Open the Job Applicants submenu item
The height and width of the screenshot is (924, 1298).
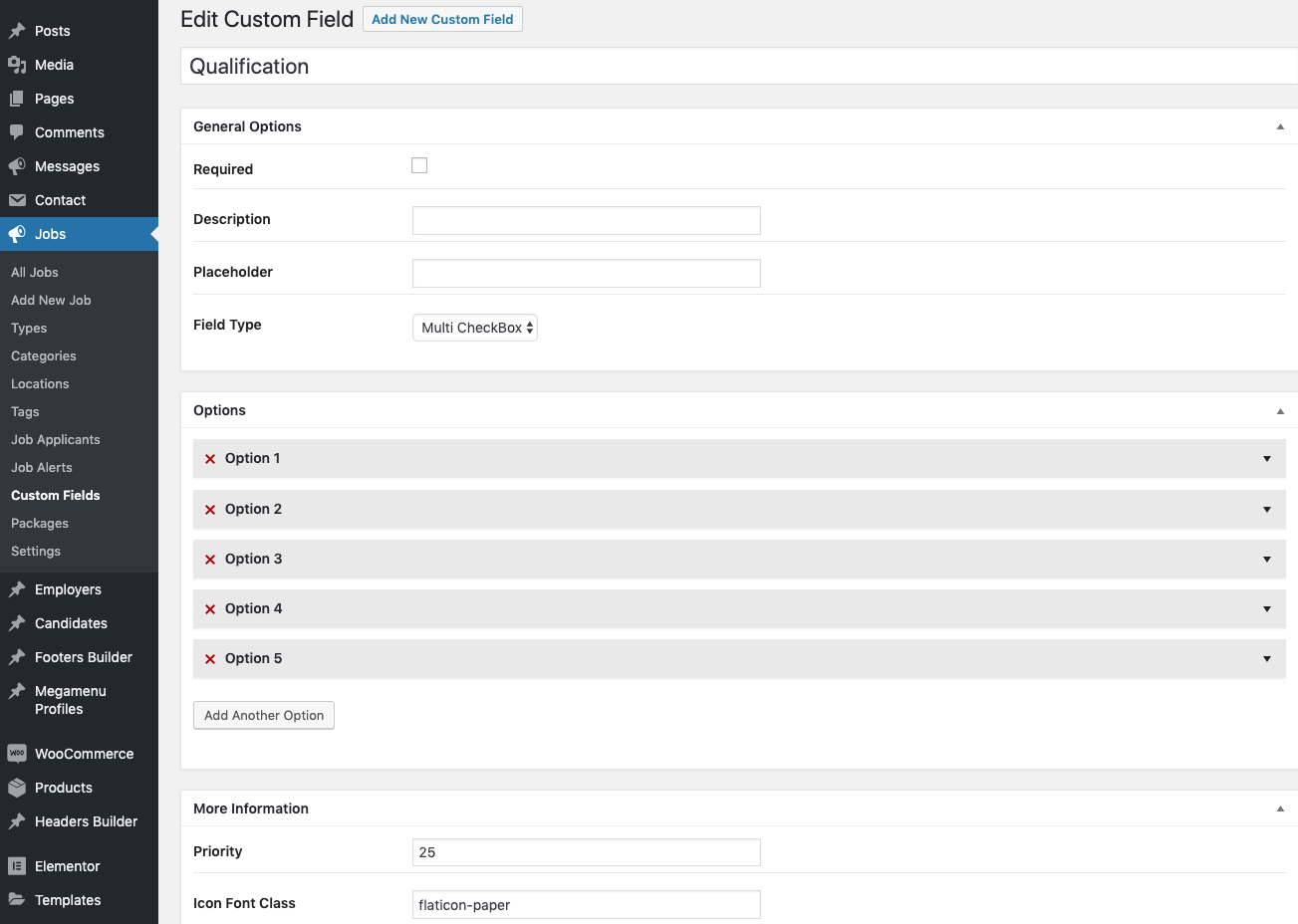click(56, 439)
